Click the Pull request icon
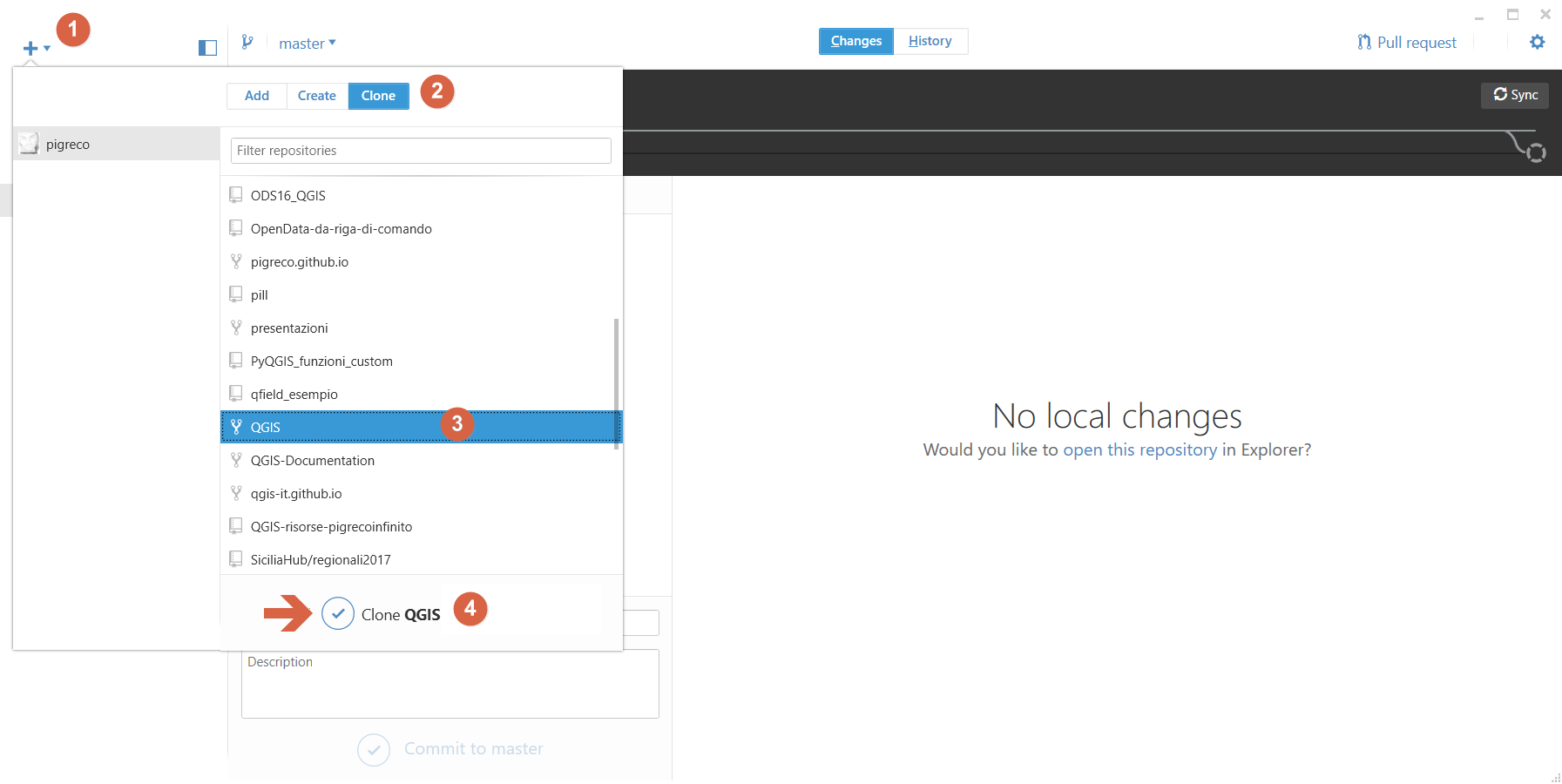Image resolution: width=1562 pixels, height=784 pixels. [1363, 42]
